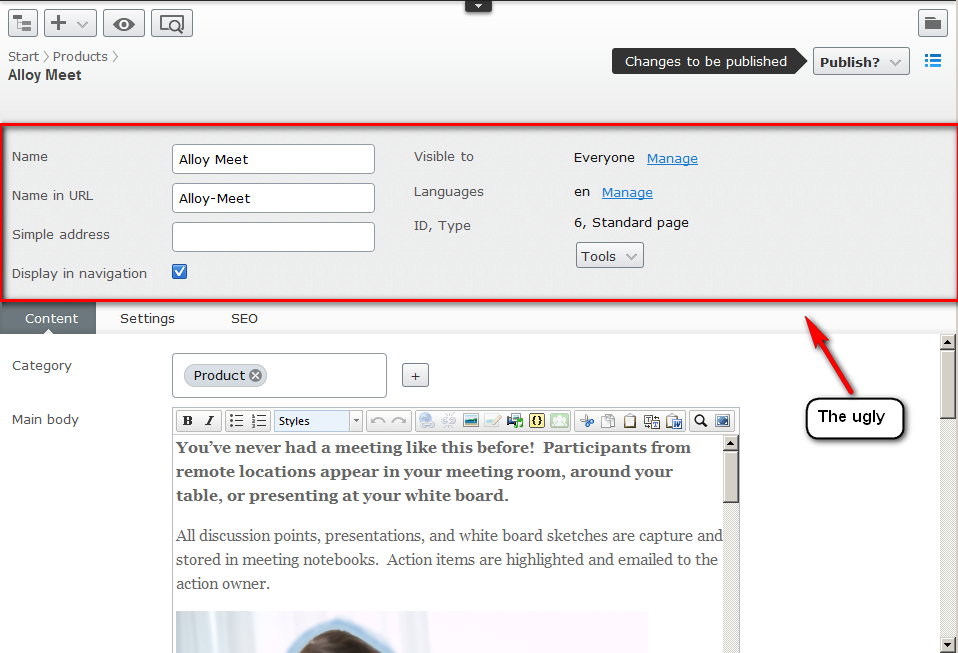
Task: Switch to the SEO tab
Action: (x=244, y=319)
